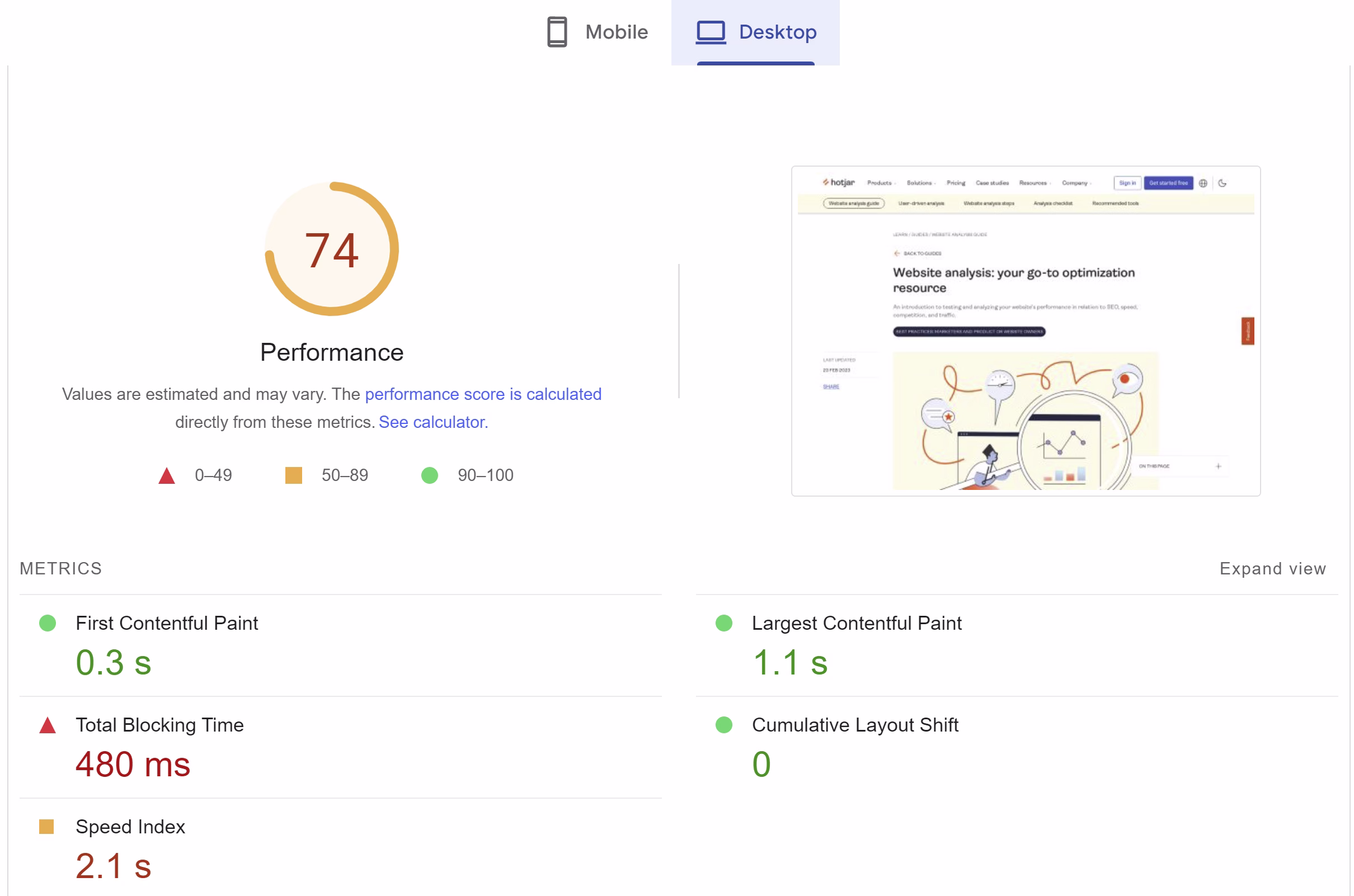The height and width of the screenshot is (896, 1354).
Task: Click the red triangle in the 0–49 legend
Action: [166, 475]
